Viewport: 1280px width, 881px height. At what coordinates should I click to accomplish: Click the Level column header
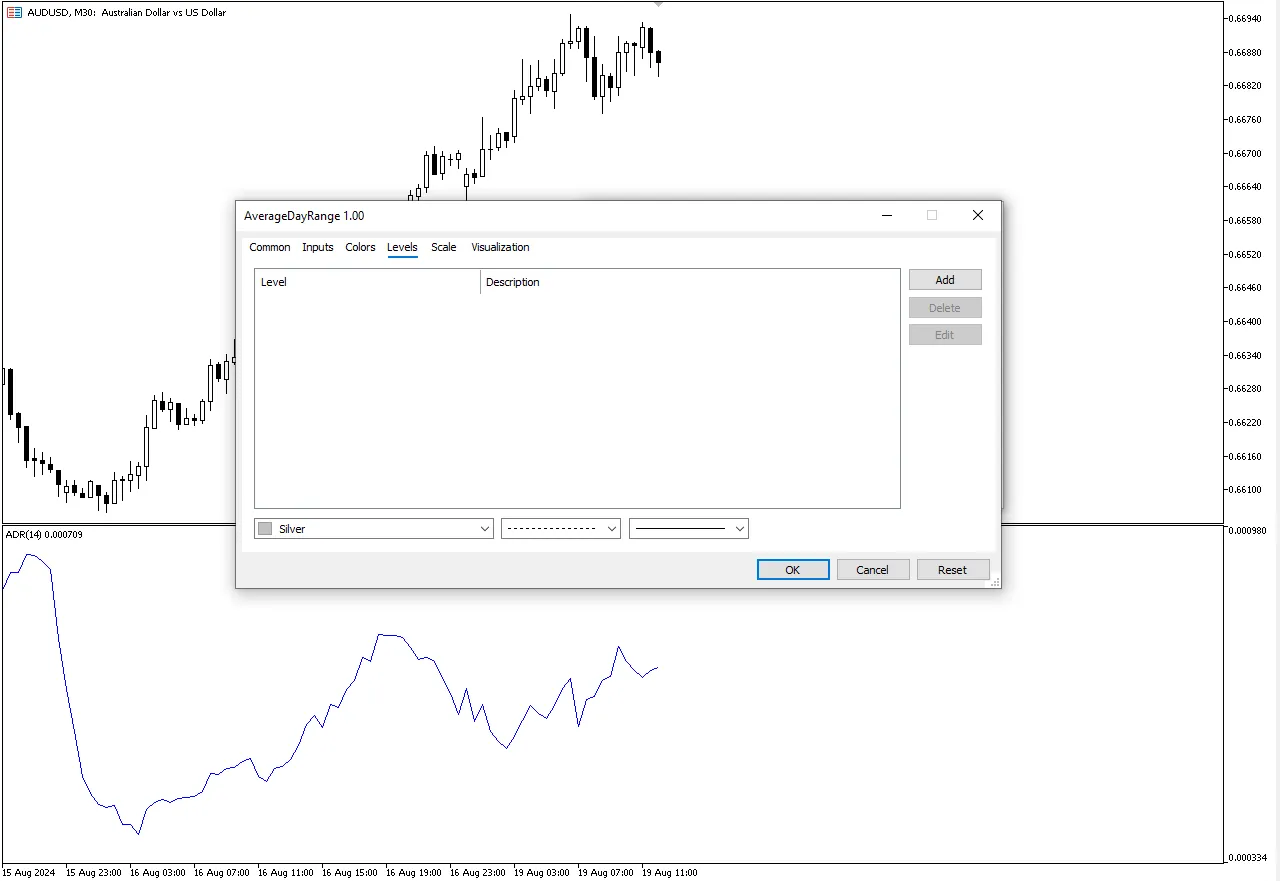tap(366, 282)
